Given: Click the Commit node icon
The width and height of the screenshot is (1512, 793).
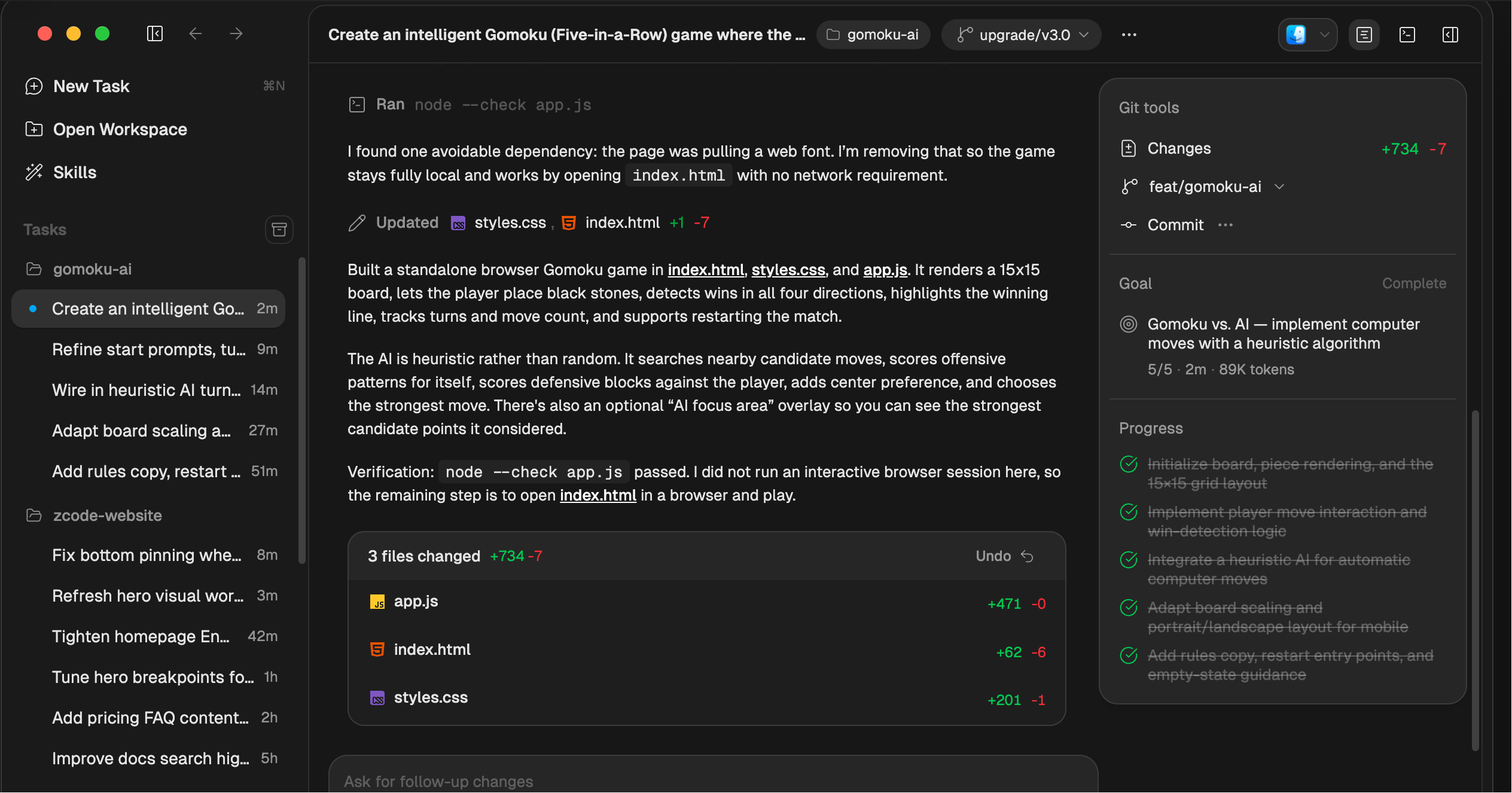Looking at the screenshot, I should (1129, 225).
